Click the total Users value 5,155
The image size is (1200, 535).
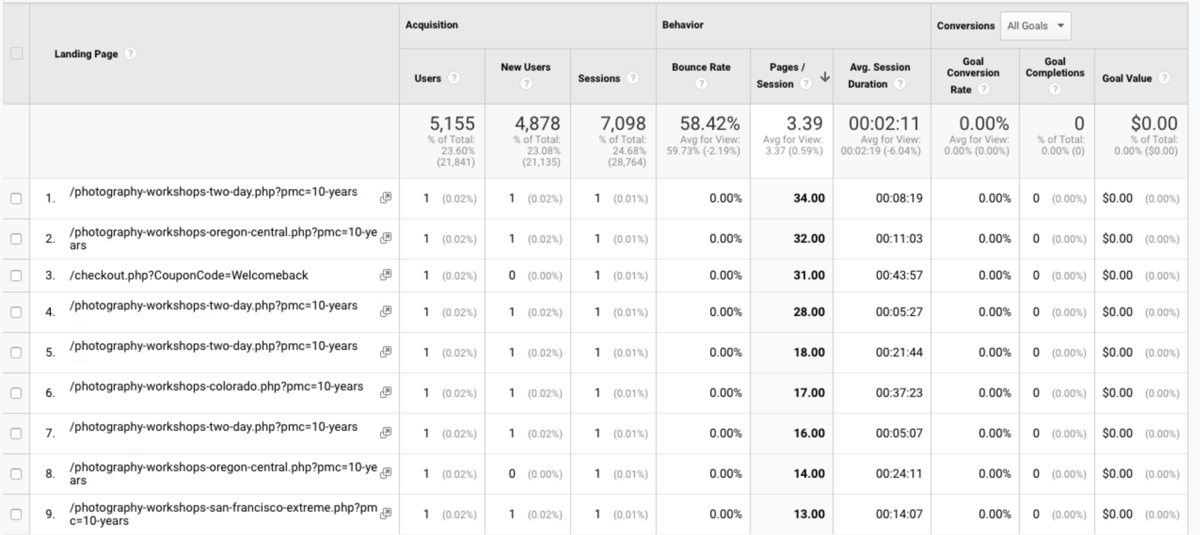tap(452, 123)
